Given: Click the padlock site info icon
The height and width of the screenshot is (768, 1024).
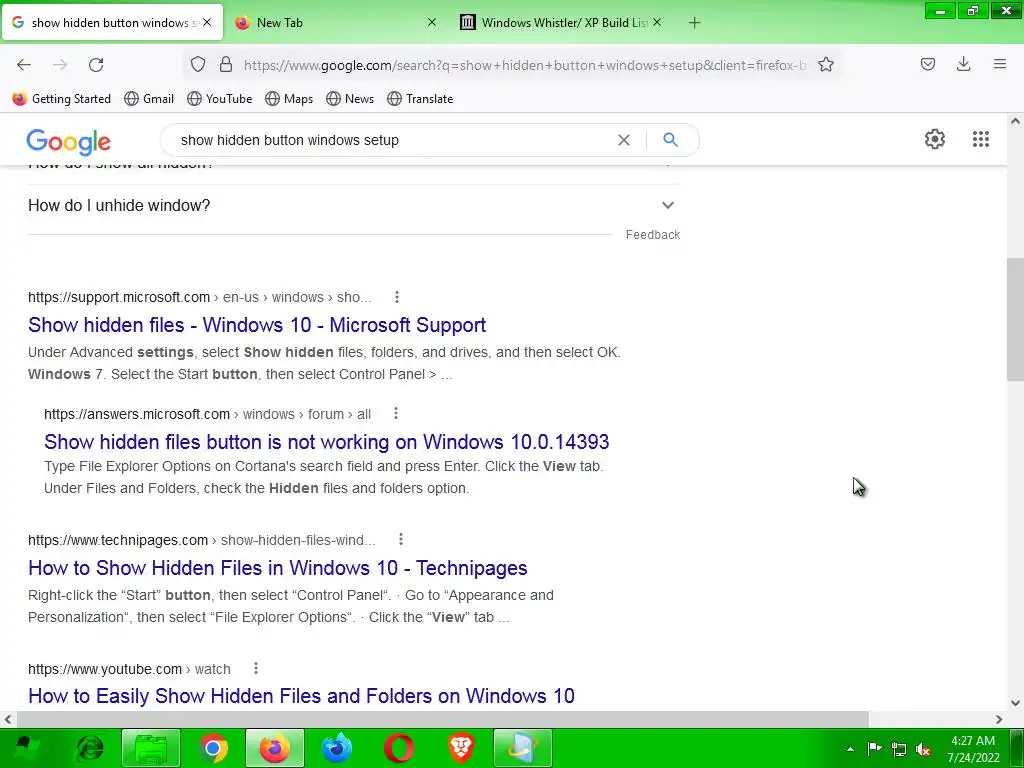Looking at the screenshot, I should point(226,64).
